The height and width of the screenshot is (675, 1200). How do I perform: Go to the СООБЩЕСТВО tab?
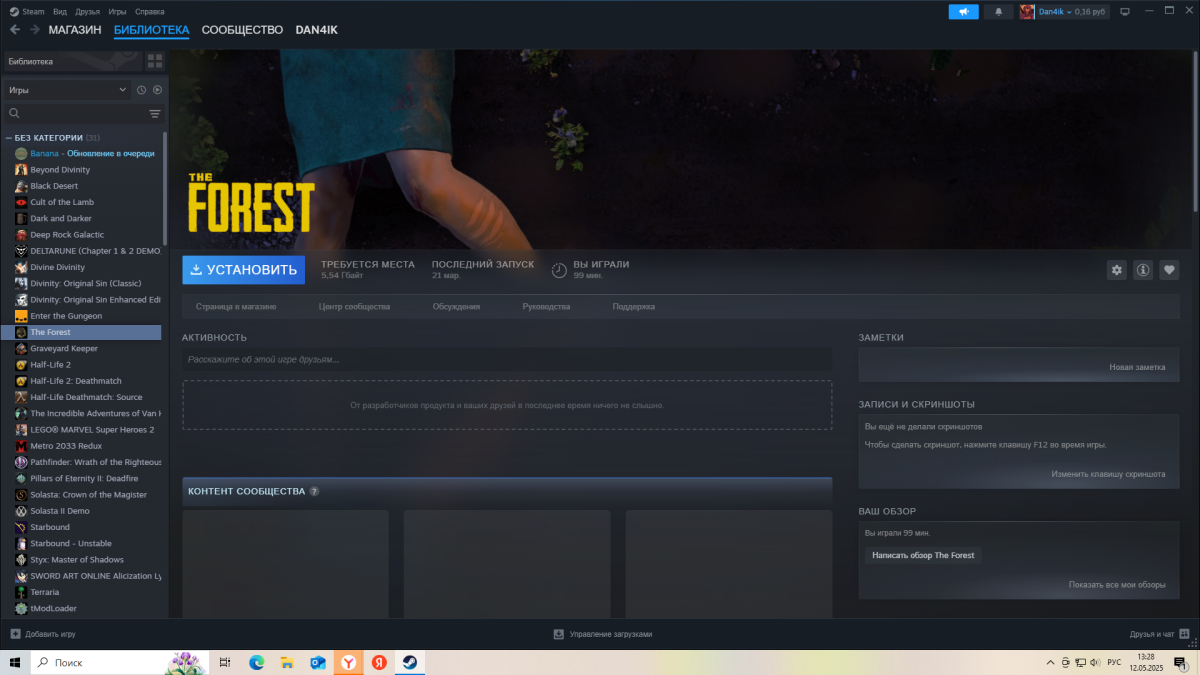point(242,30)
